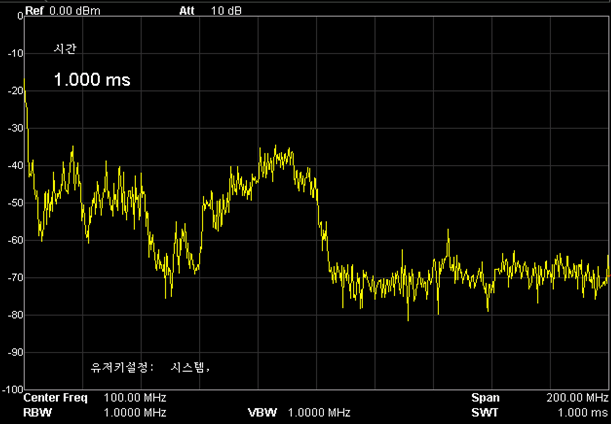Select the Att 10 dB readout
611x424 pixels.
[210, 11]
